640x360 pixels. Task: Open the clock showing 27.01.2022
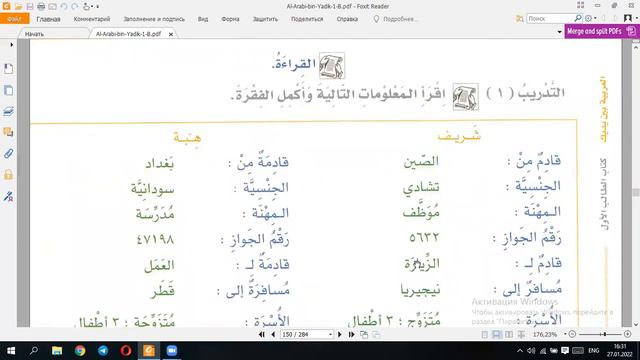[620, 351]
